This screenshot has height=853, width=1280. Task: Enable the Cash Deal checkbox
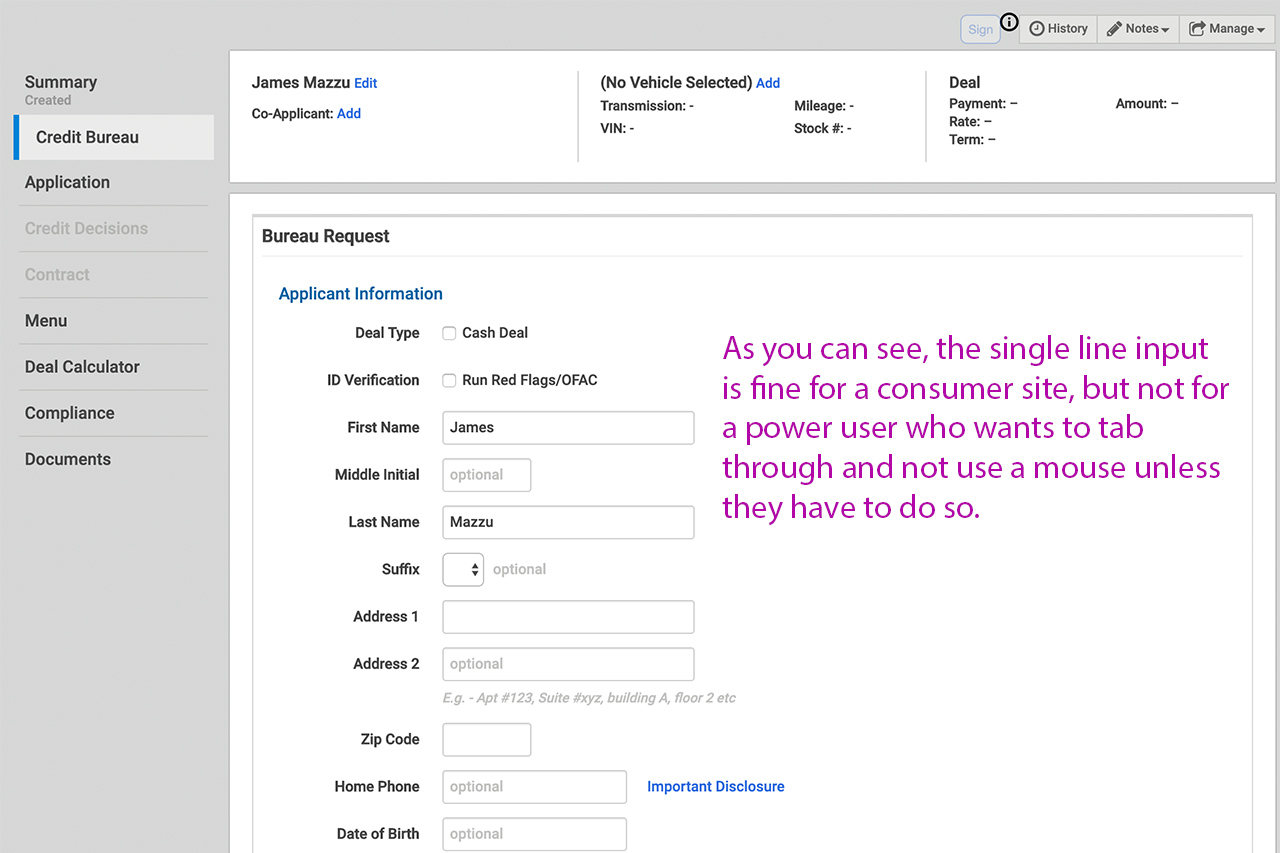(x=450, y=333)
